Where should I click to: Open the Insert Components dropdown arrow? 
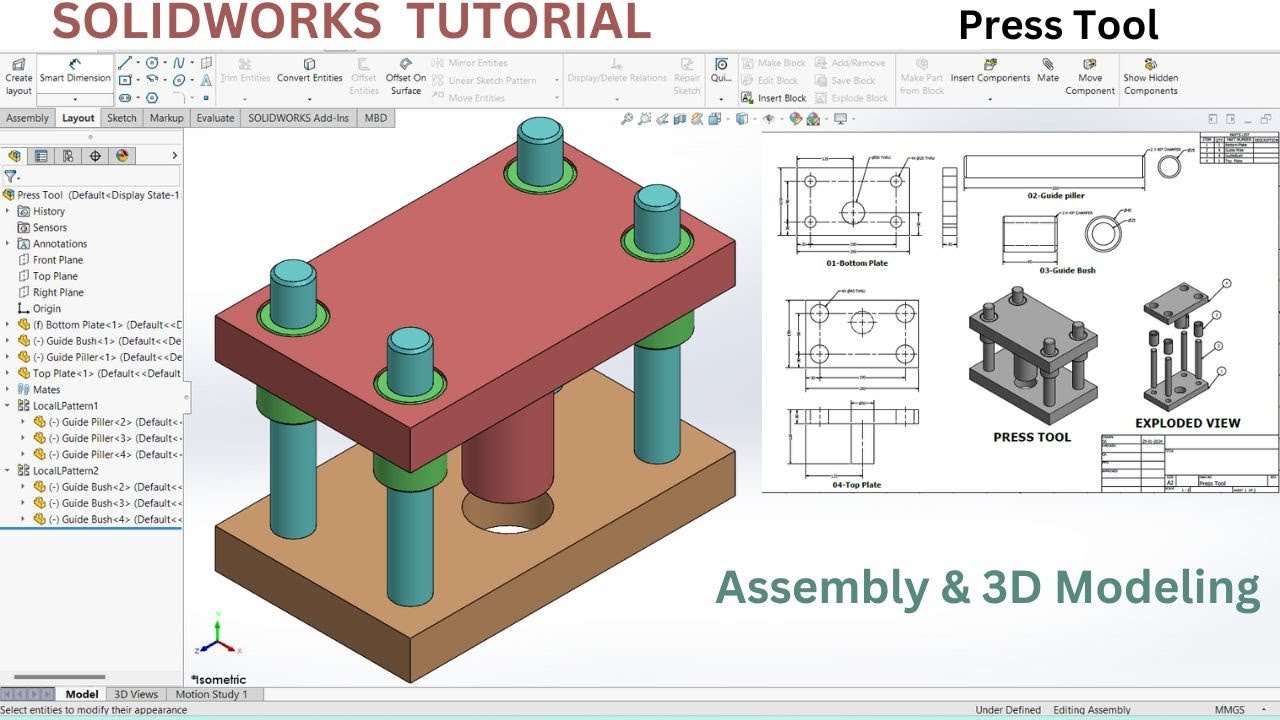(x=990, y=98)
